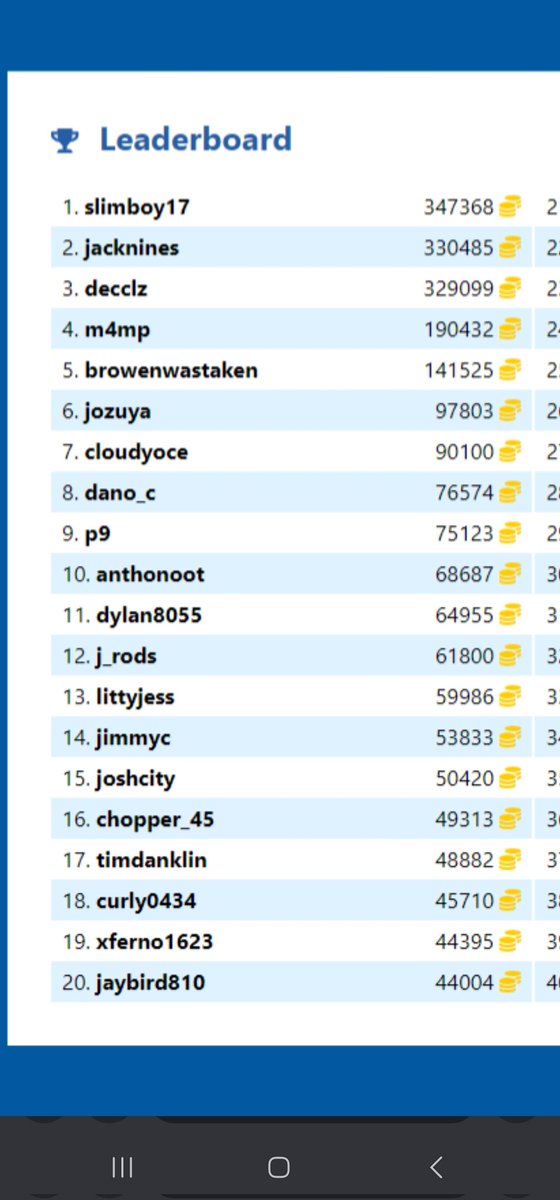560x1200 pixels.
Task: Select player name dano_c
Action: tap(120, 493)
